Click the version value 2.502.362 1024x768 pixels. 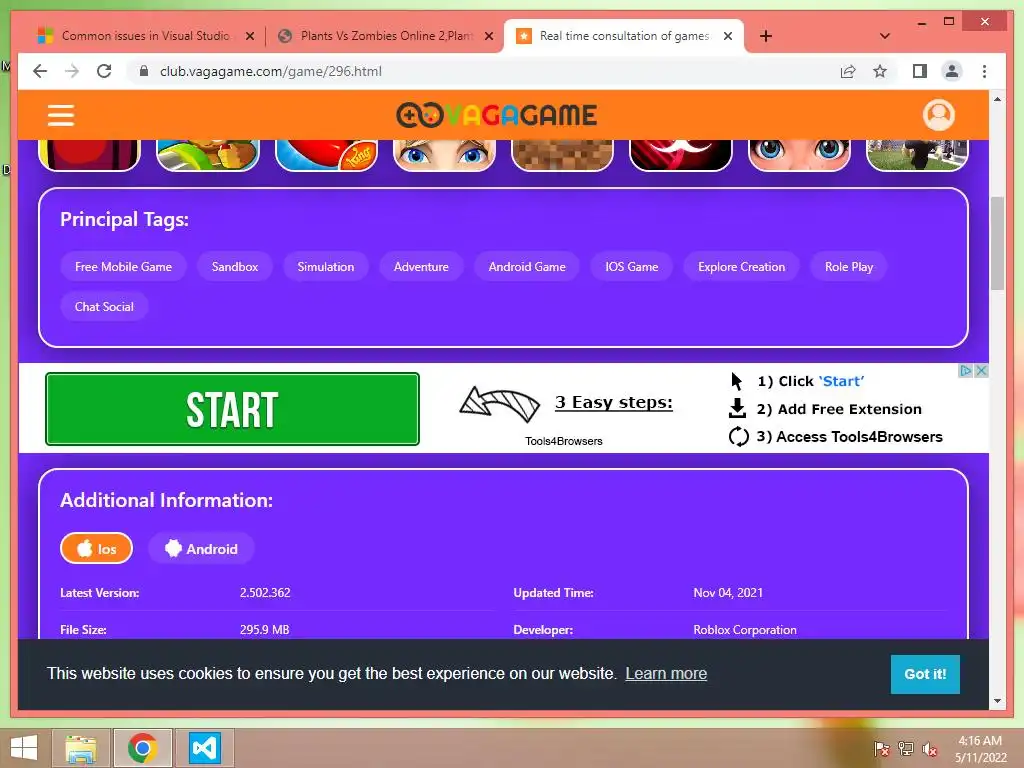pyautogui.click(x=265, y=592)
